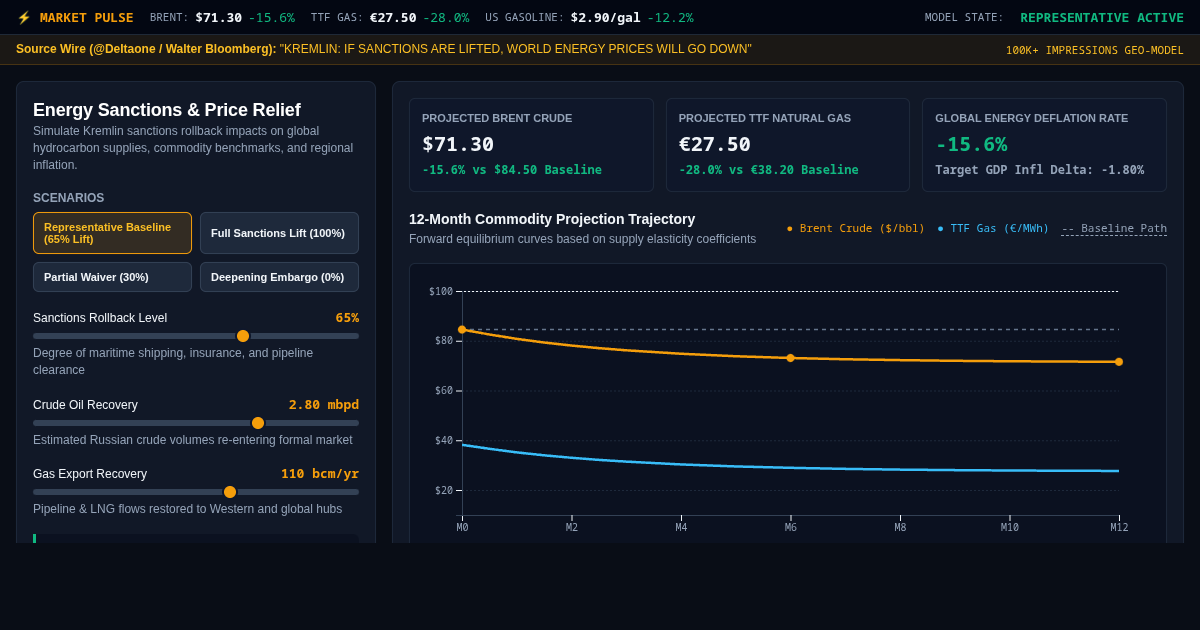Click the M8 axis label on chart
Viewport: 1200px width, 630px height.
pos(900,527)
